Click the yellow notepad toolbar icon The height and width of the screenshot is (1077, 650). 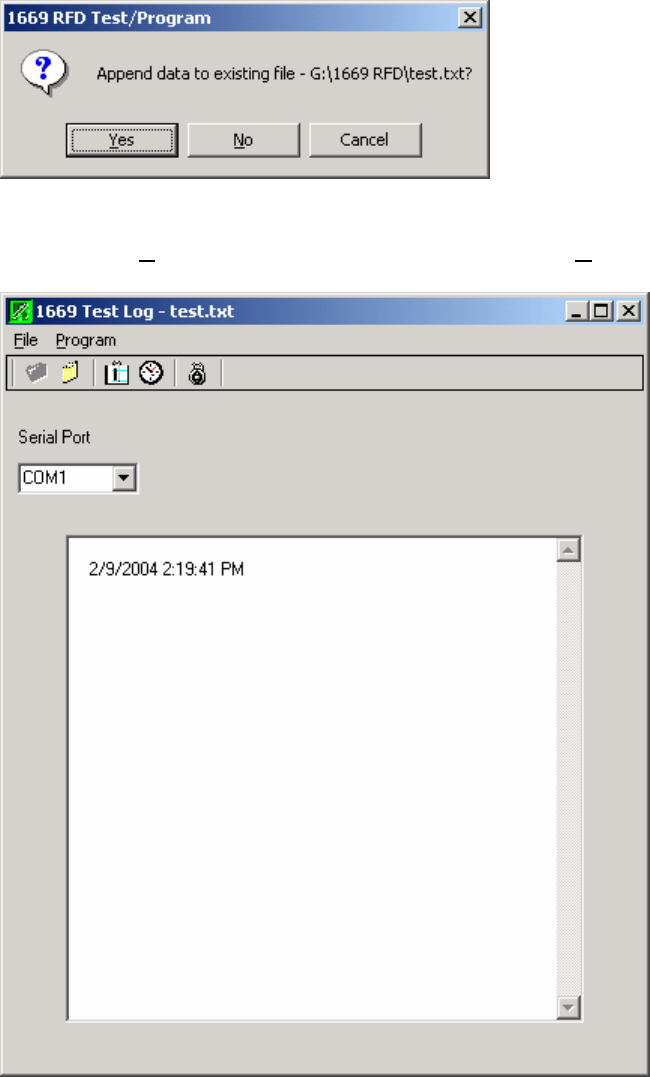point(71,373)
